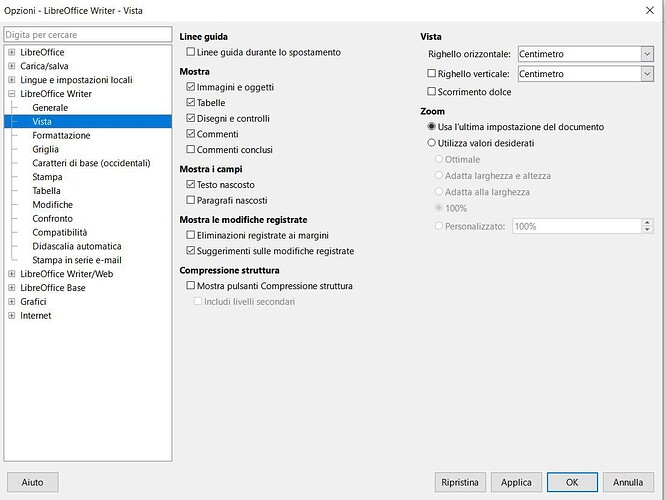Close the Opzioni dialog window

[x=649, y=10]
